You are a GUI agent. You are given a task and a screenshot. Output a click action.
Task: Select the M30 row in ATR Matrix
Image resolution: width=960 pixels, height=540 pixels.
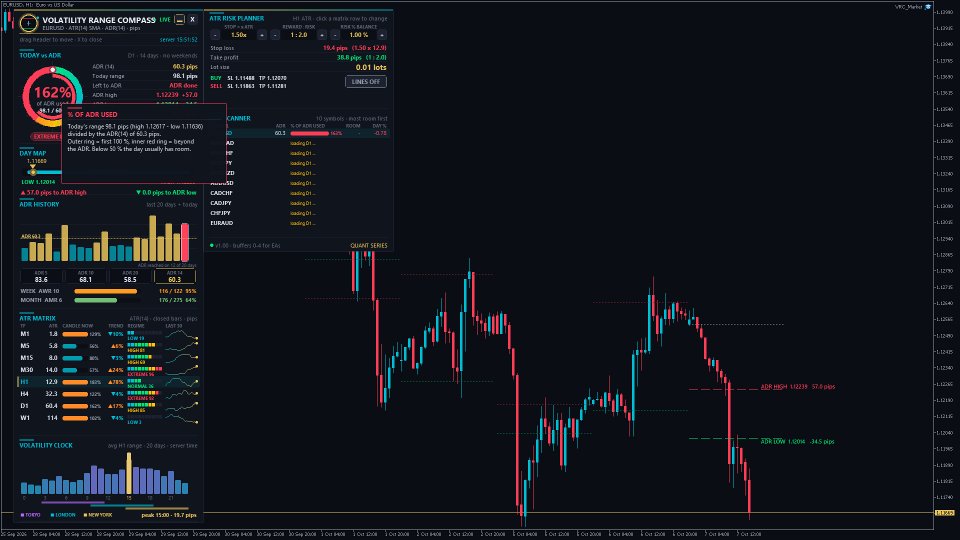(x=108, y=370)
